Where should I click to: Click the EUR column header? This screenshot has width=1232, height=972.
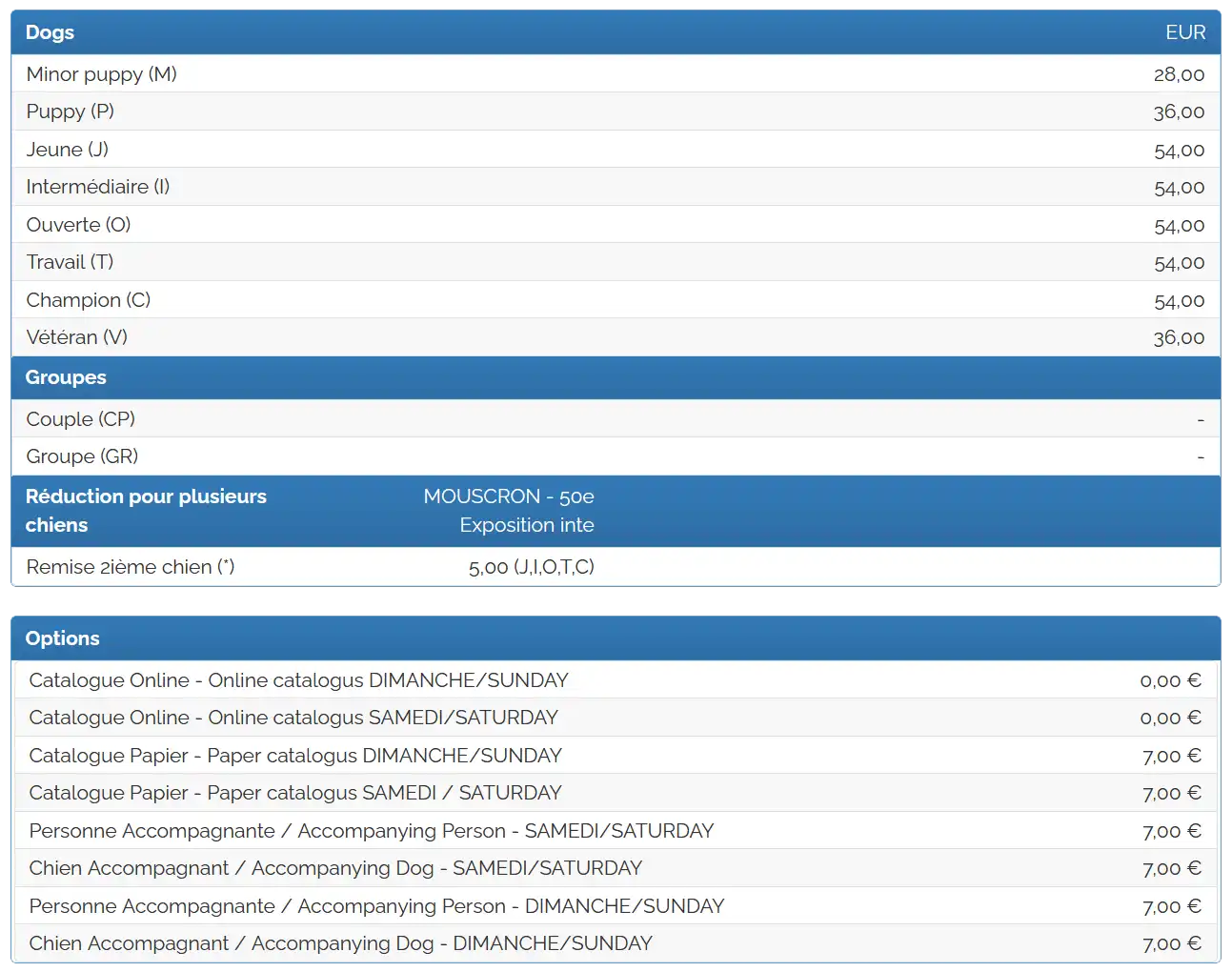(1185, 32)
